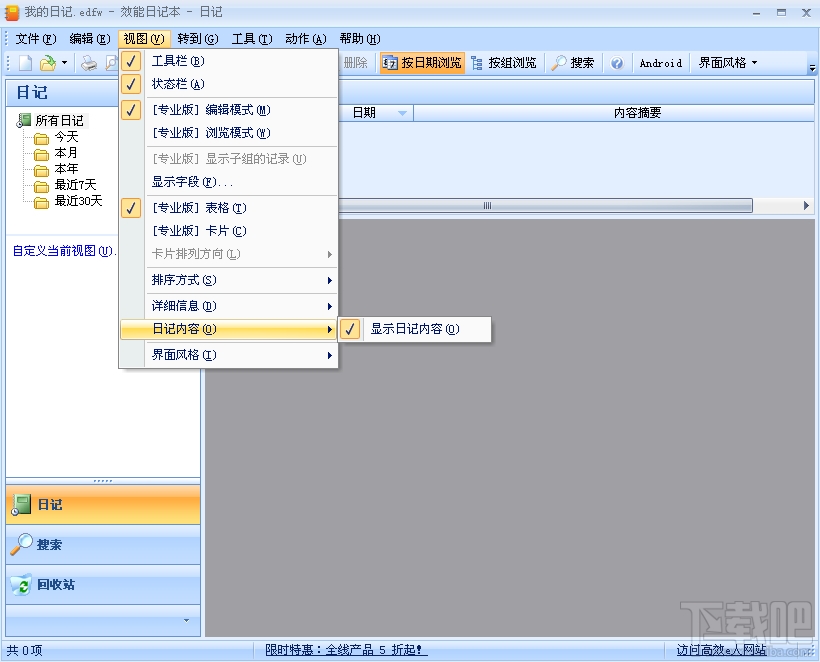Select [专业版] 表格 layout option

pyautogui.click(x=228, y=208)
